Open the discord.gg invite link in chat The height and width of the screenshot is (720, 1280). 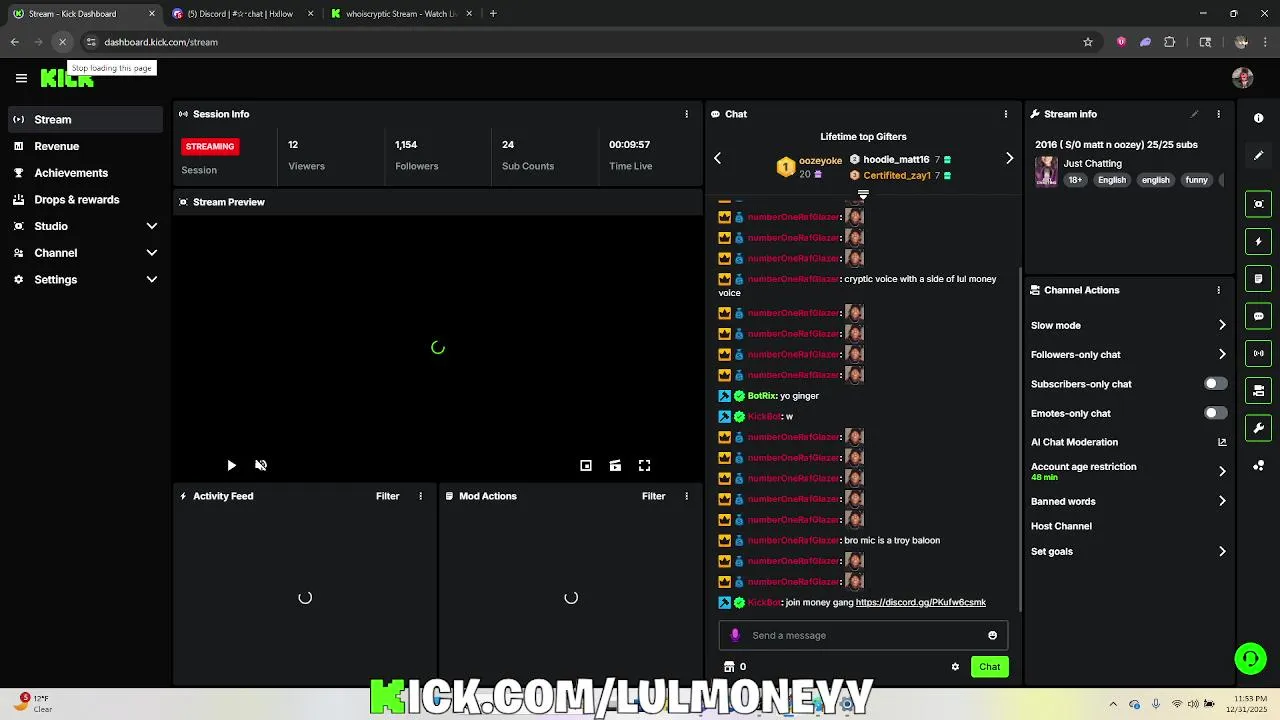click(920, 603)
